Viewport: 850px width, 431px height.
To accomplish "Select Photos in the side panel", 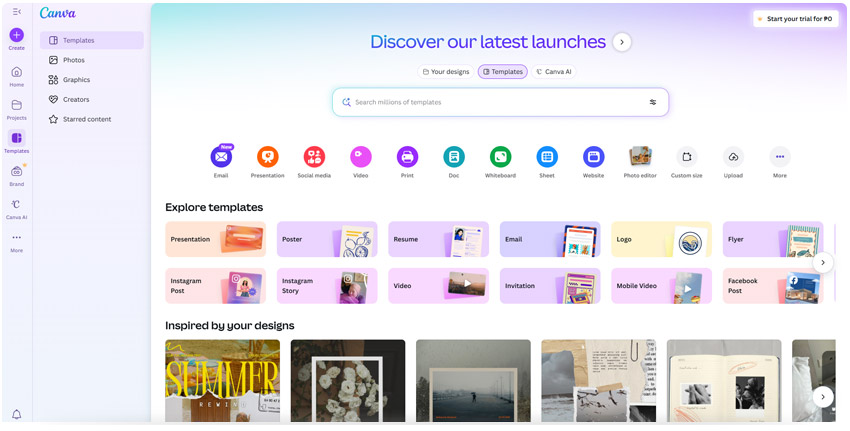I will click(x=92, y=60).
